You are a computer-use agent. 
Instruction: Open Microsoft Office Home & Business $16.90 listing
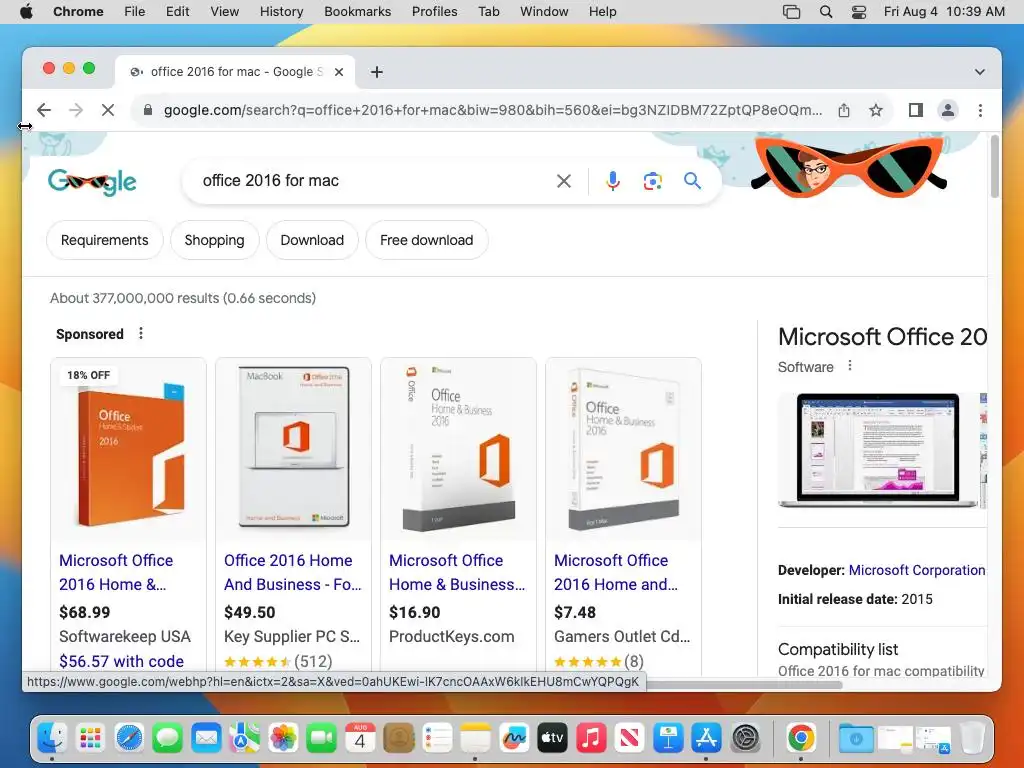(x=457, y=572)
